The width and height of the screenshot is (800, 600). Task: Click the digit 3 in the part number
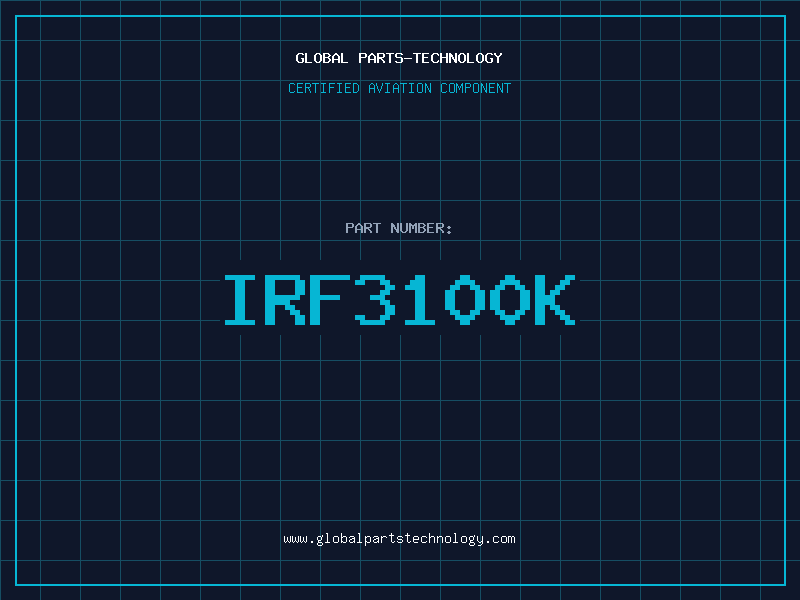[377, 300]
